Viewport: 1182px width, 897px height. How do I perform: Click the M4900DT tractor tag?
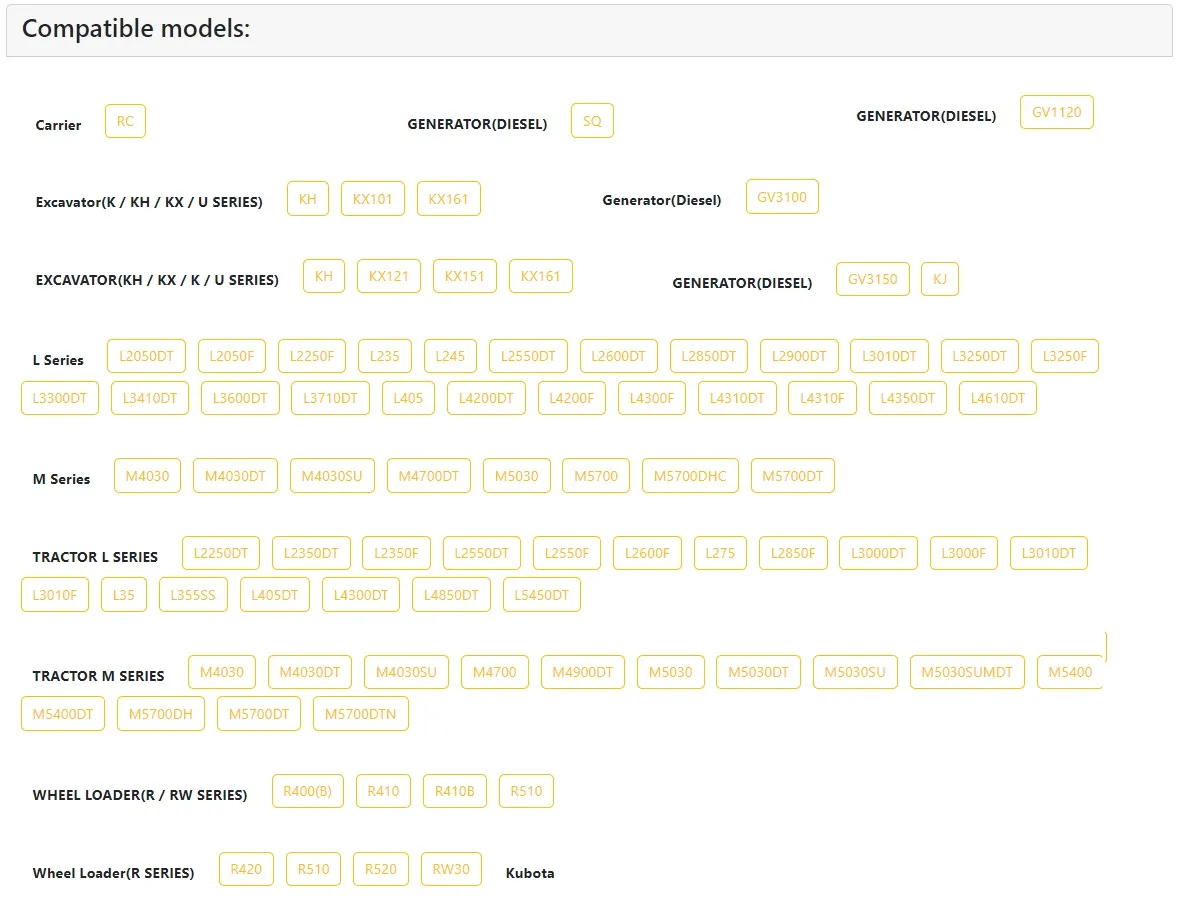click(583, 672)
